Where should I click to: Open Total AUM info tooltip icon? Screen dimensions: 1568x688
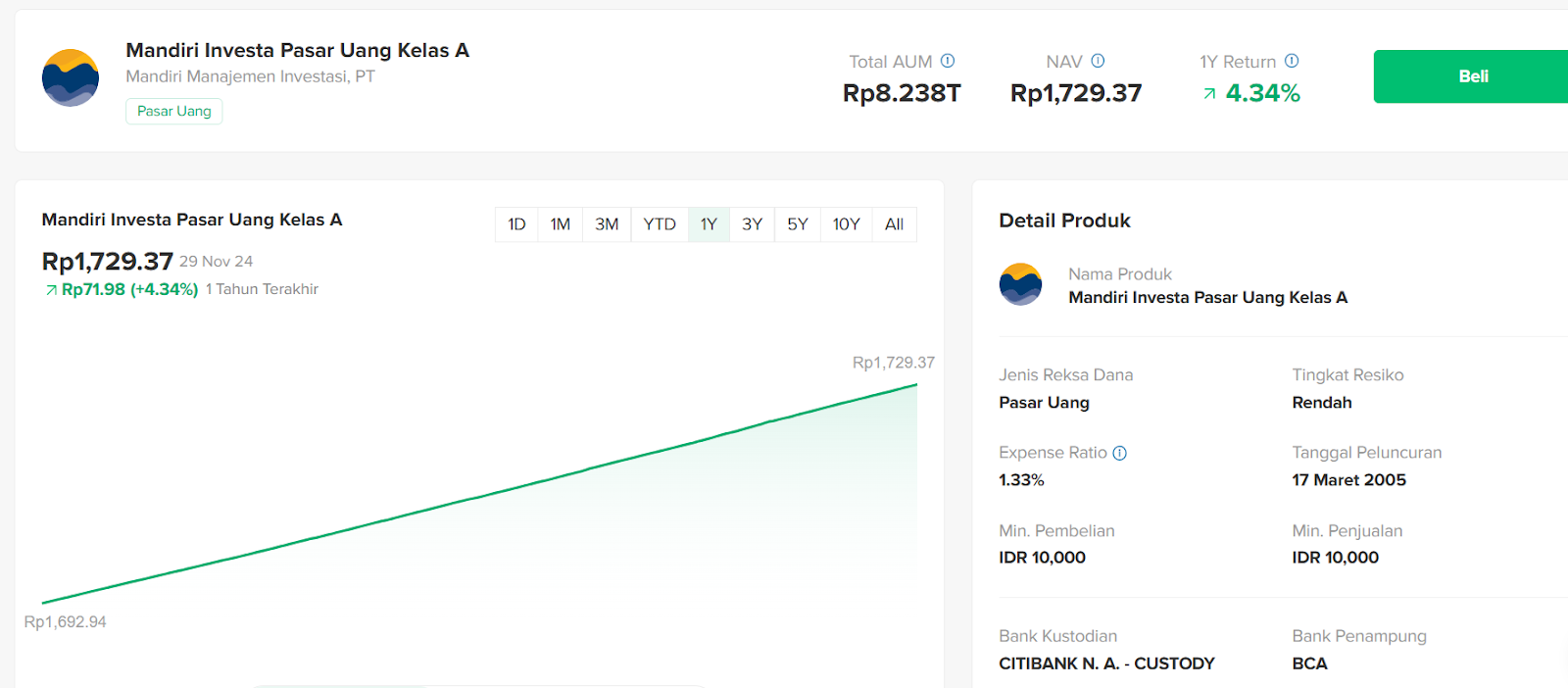point(948,61)
